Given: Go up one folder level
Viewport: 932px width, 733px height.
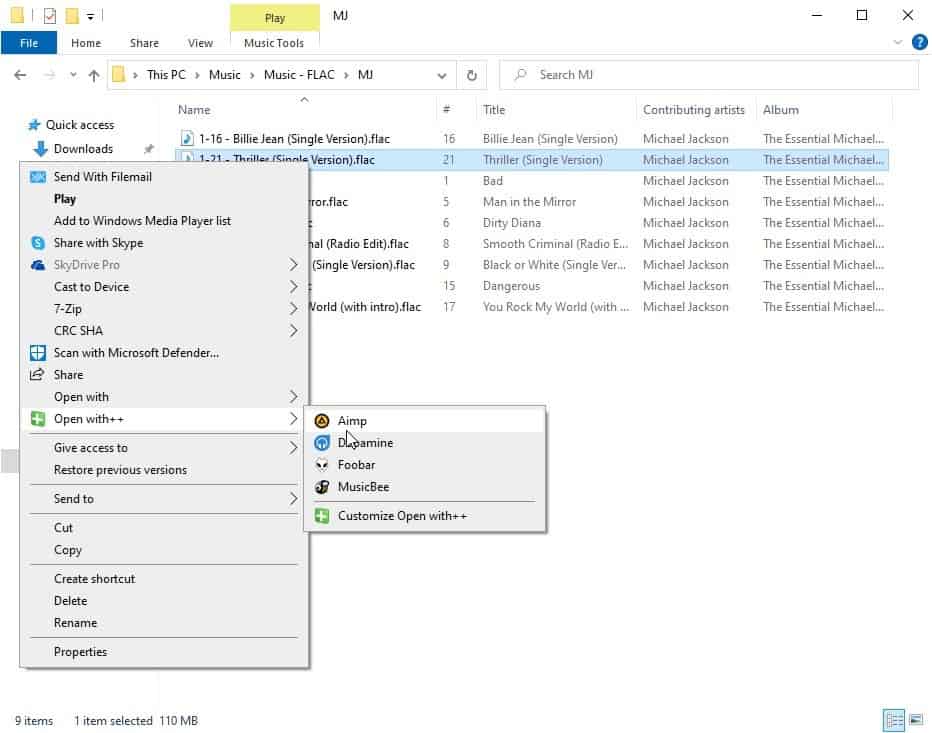Looking at the screenshot, I should pos(93,75).
